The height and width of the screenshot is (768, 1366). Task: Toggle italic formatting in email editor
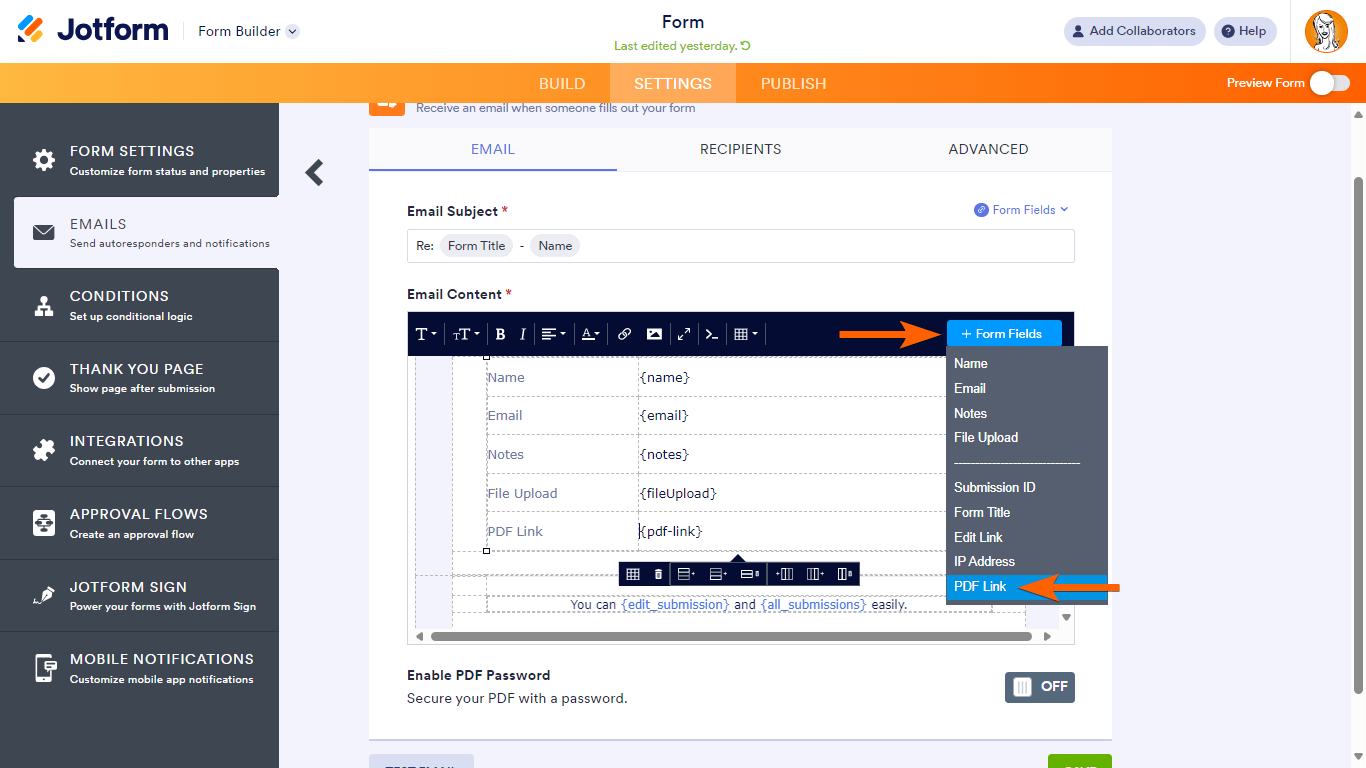tap(522, 334)
